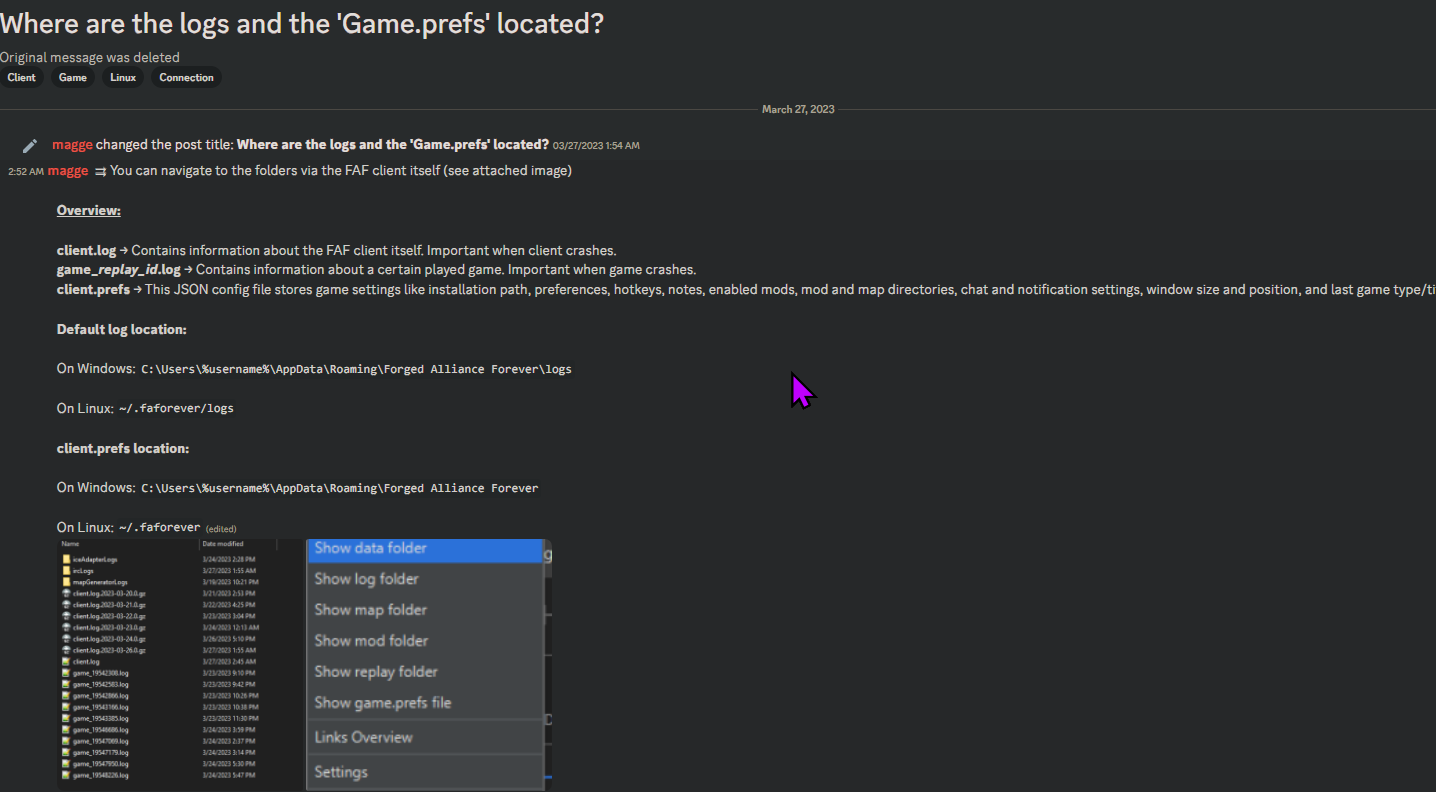Open the attached screenshot image
This screenshot has height=792, width=1436.
click(x=304, y=665)
